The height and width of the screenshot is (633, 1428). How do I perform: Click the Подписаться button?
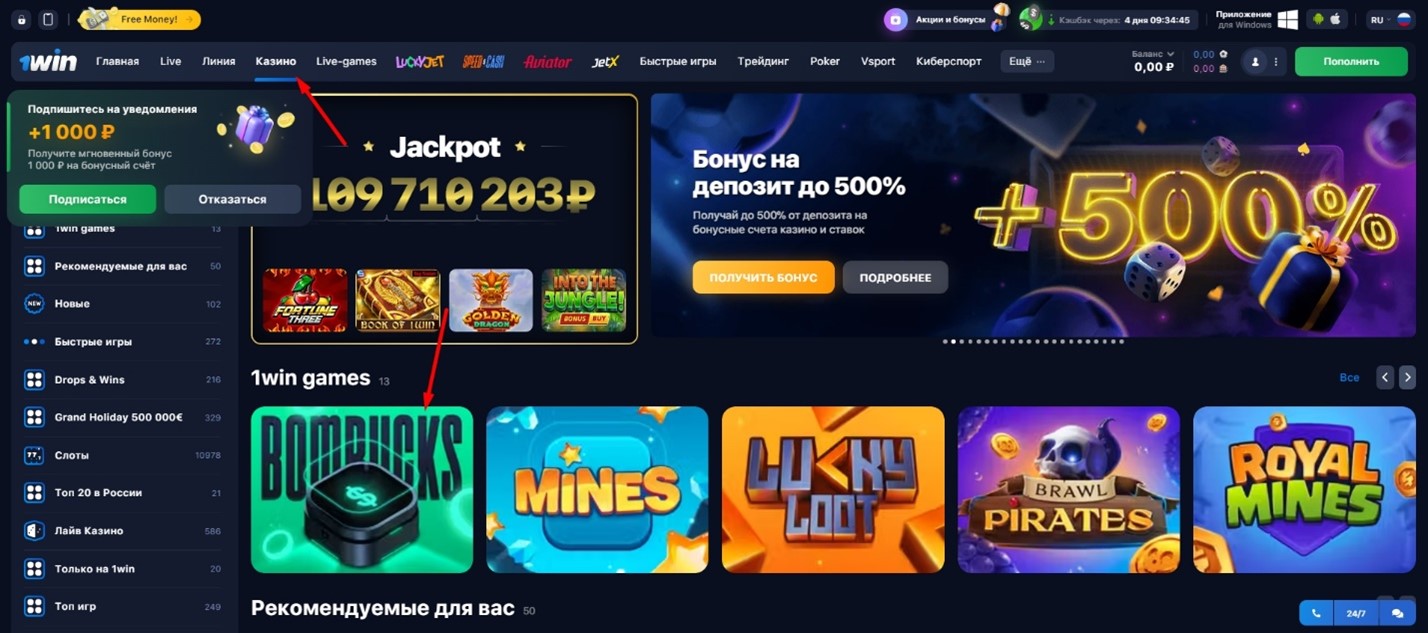point(88,199)
